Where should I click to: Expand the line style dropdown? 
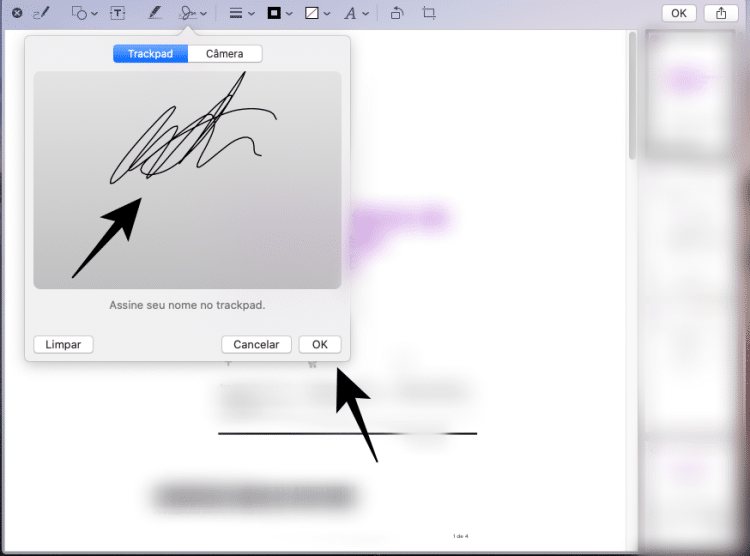tap(240, 13)
